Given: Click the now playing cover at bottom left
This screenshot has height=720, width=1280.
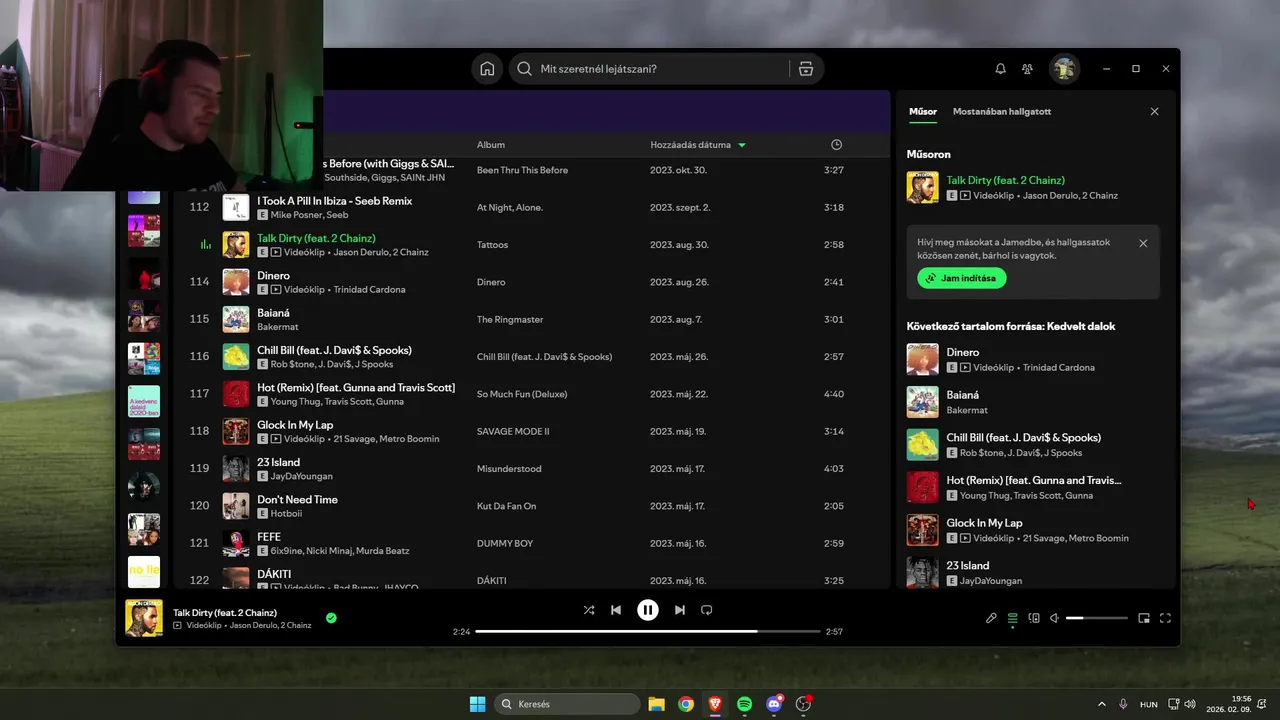Looking at the screenshot, I should pyautogui.click(x=144, y=618).
